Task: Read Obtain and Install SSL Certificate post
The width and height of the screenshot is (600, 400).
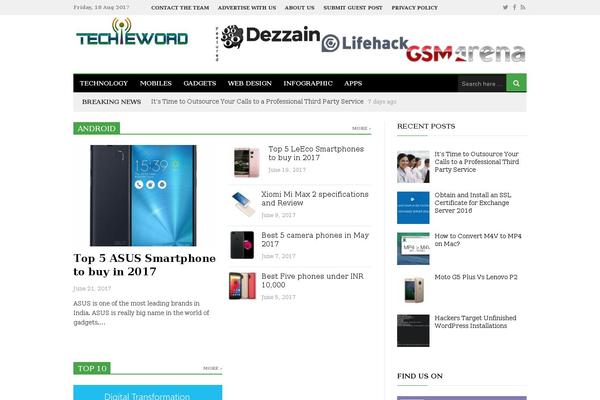Action: point(473,202)
